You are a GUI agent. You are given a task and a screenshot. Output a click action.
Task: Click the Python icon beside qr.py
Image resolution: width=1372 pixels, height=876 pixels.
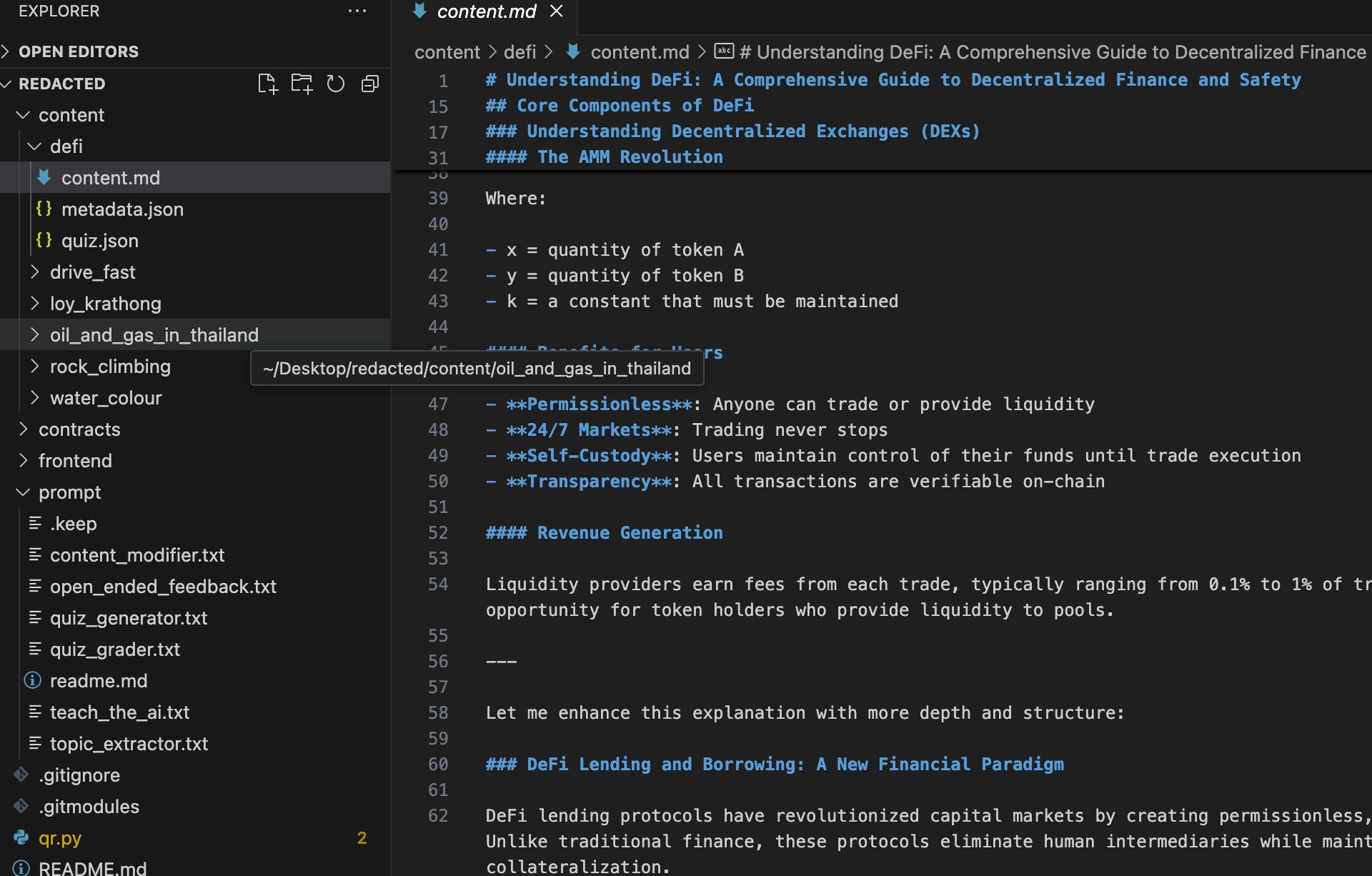click(21, 837)
